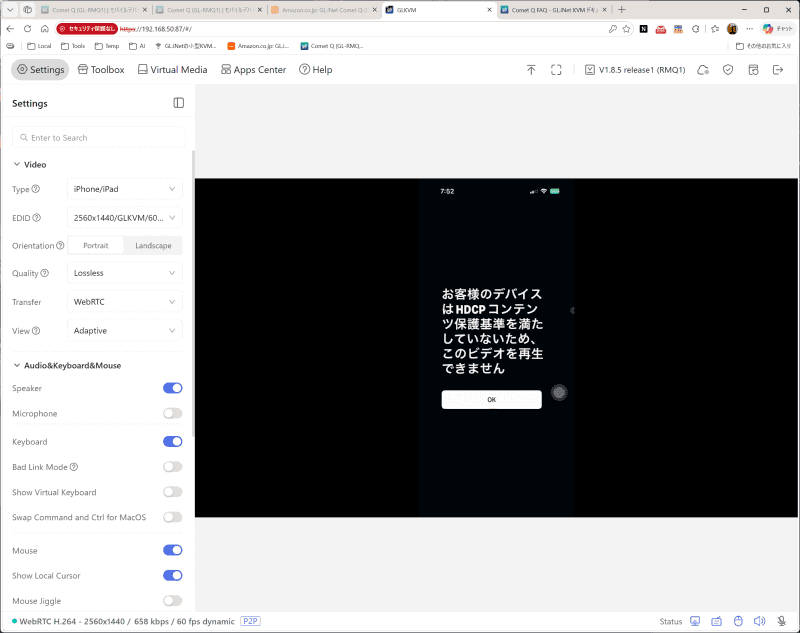Click the EDID help question mark icon
The image size is (800, 633).
pos(37,218)
